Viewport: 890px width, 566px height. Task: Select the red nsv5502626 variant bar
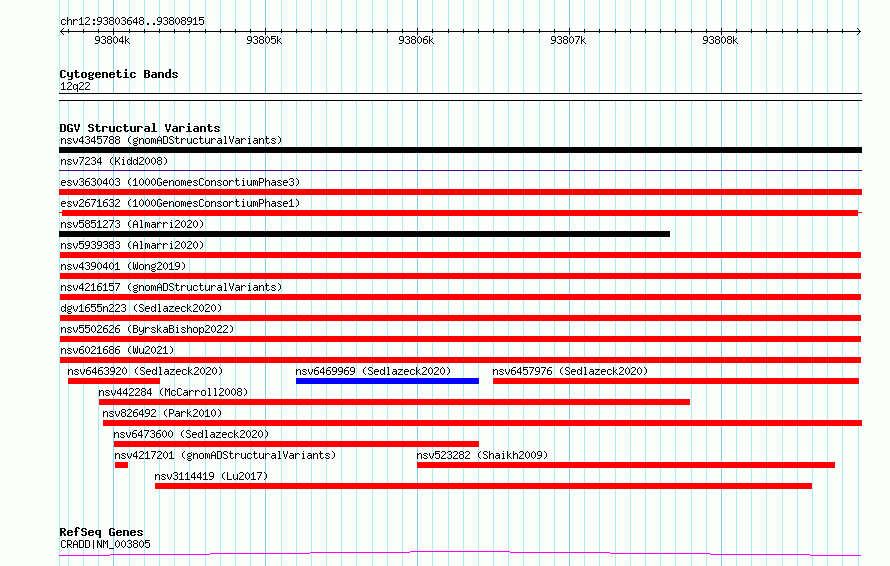click(x=460, y=339)
